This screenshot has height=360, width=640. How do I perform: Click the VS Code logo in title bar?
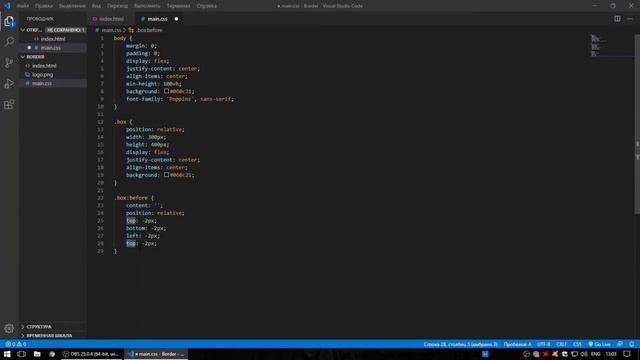(x=7, y=6)
